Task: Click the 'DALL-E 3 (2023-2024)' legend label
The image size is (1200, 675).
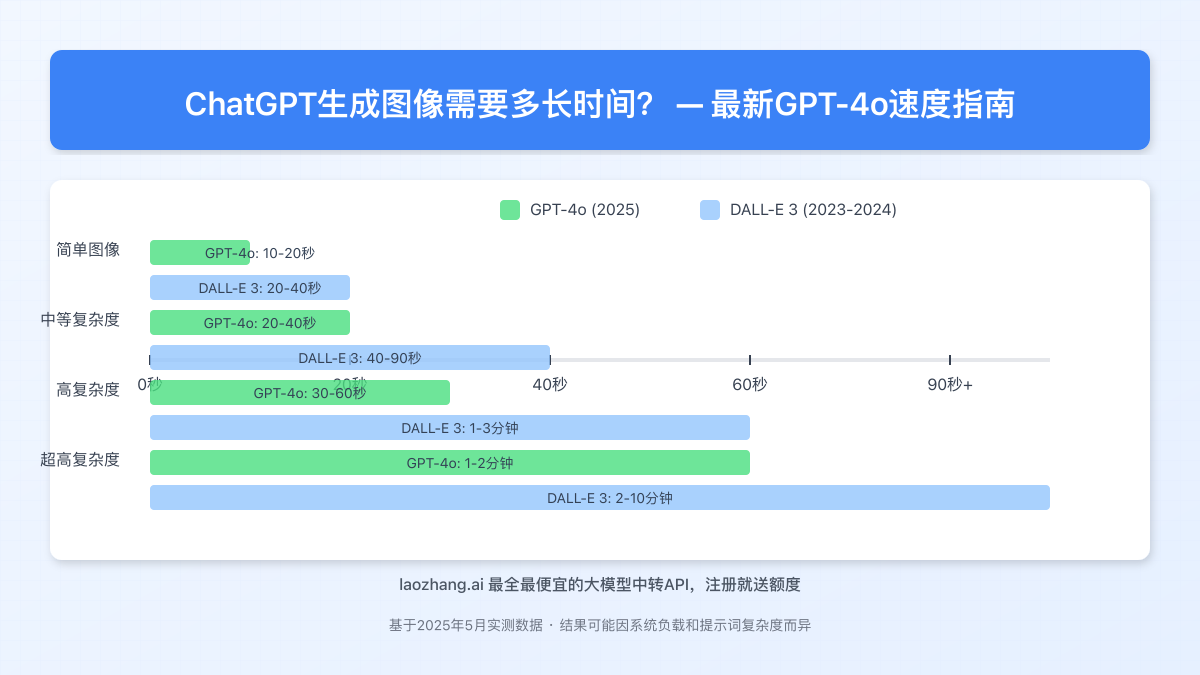Action: click(813, 210)
